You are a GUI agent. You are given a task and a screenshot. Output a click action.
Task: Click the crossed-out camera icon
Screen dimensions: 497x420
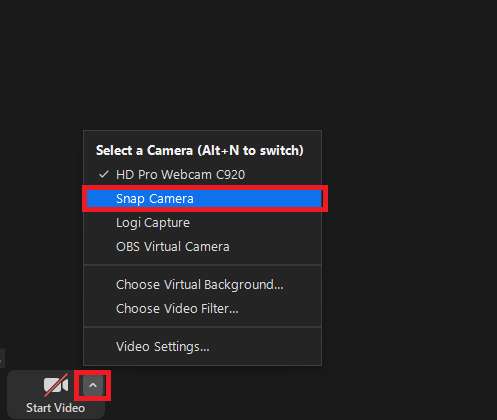click(56, 385)
